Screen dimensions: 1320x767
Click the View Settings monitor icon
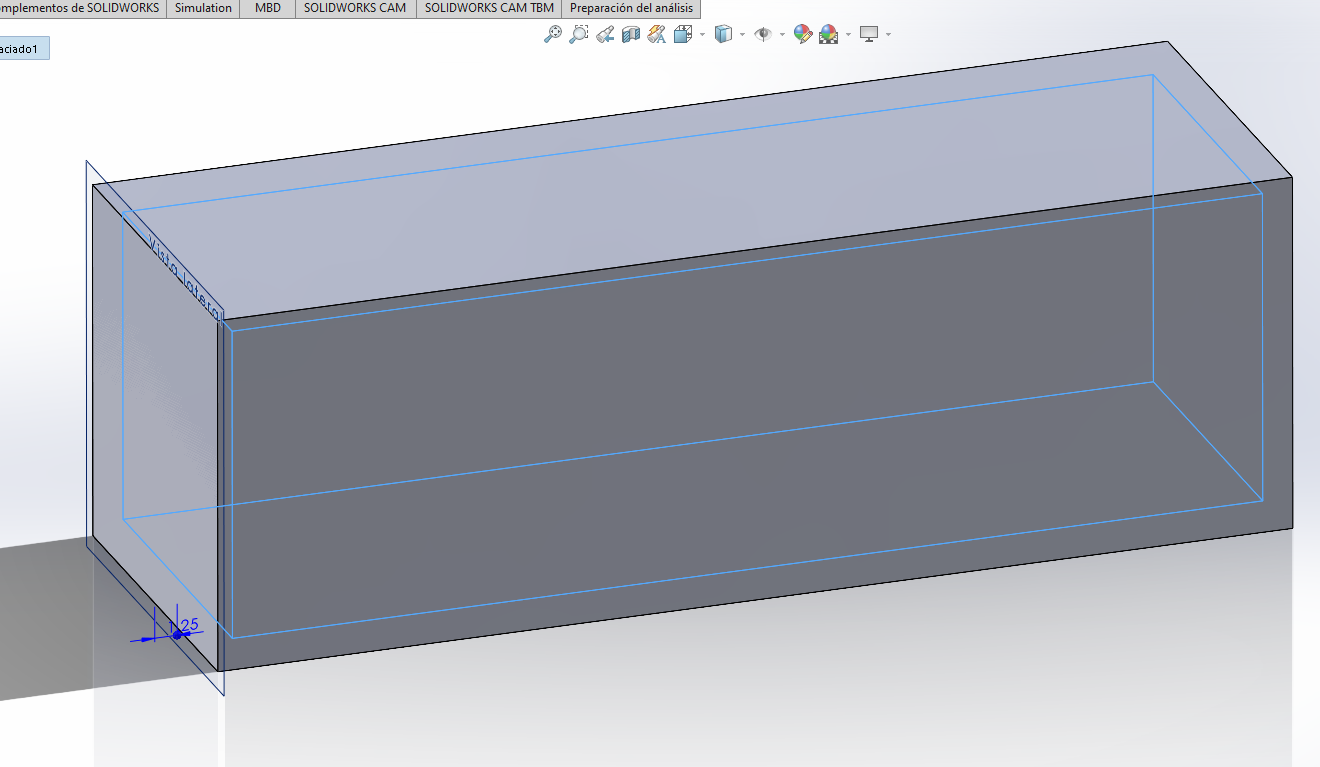click(869, 34)
